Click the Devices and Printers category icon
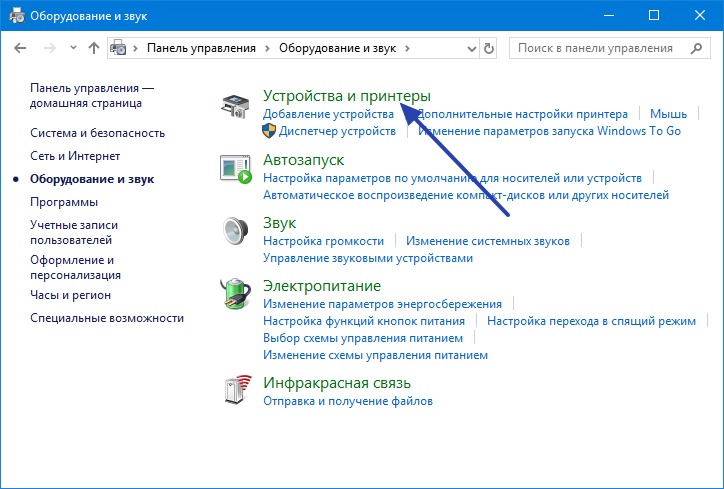Screen dimensions: 724x489 pyautogui.click(x=235, y=106)
